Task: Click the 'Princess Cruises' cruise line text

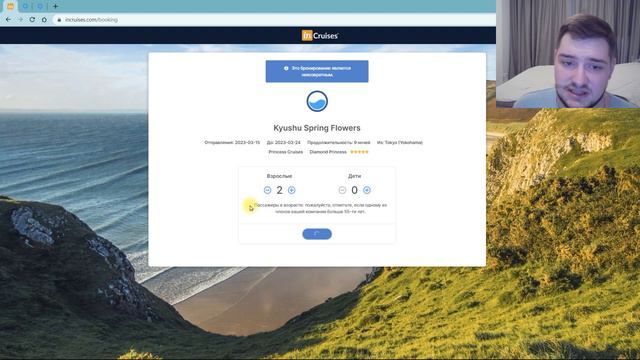Action: coord(286,152)
